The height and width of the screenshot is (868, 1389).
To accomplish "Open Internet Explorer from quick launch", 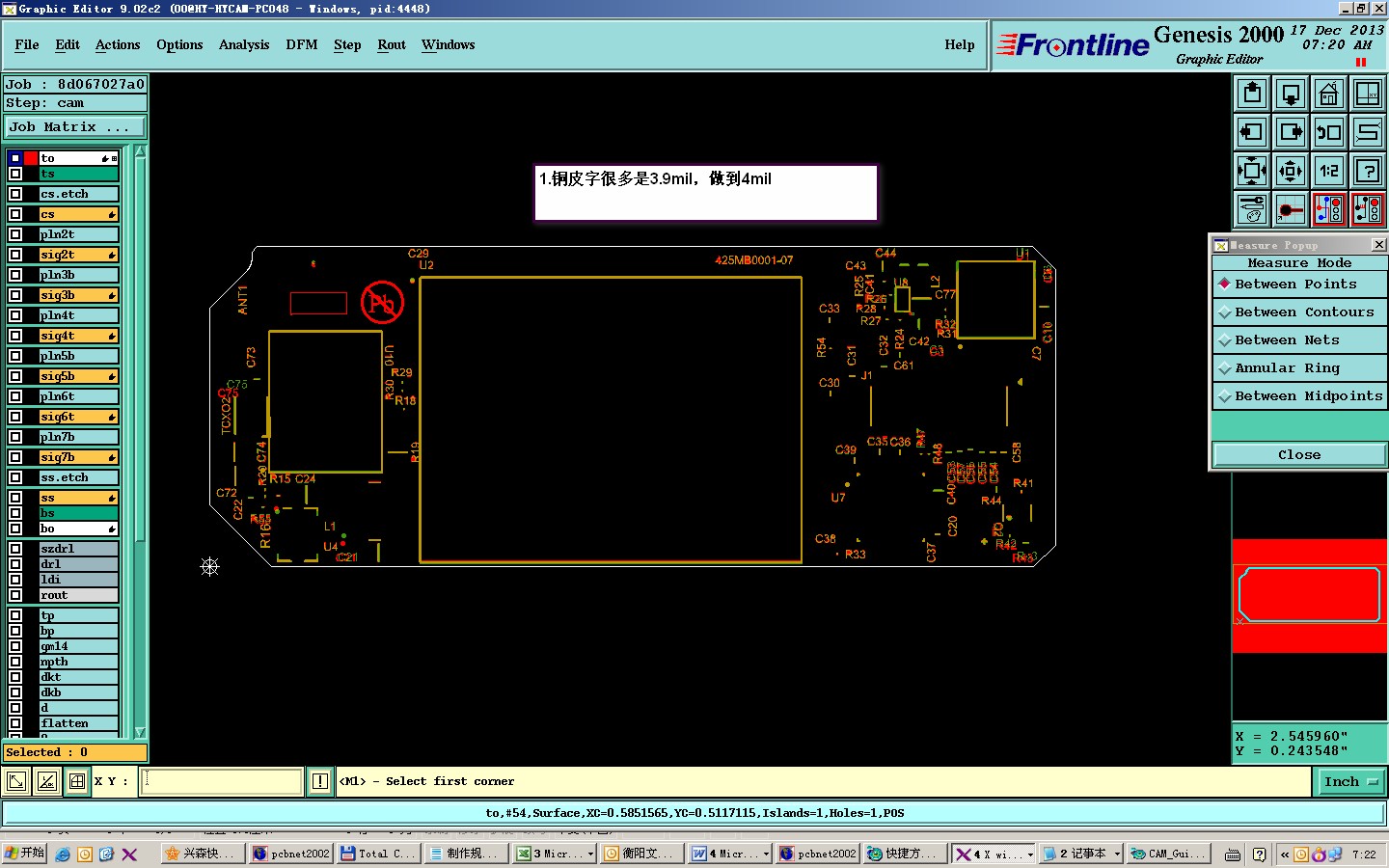I will [63, 854].
